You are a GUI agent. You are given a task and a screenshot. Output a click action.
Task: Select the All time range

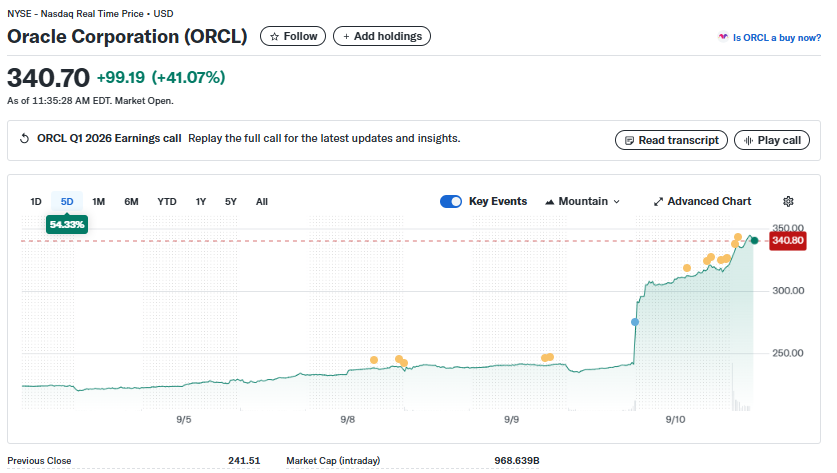pos(262,202)
